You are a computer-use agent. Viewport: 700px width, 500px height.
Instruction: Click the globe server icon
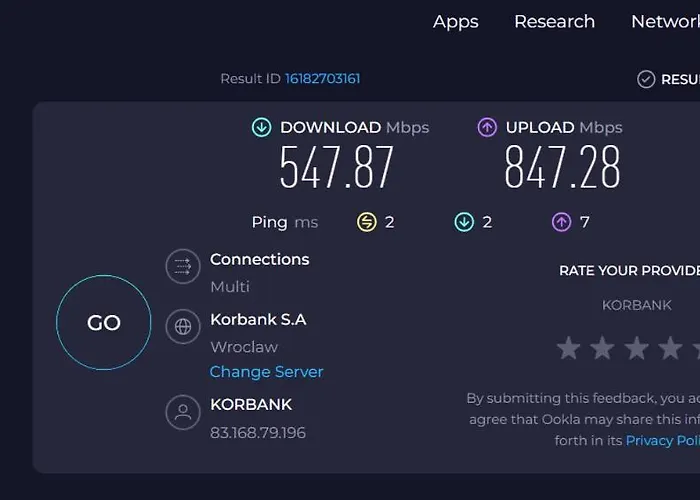point(183,326)
